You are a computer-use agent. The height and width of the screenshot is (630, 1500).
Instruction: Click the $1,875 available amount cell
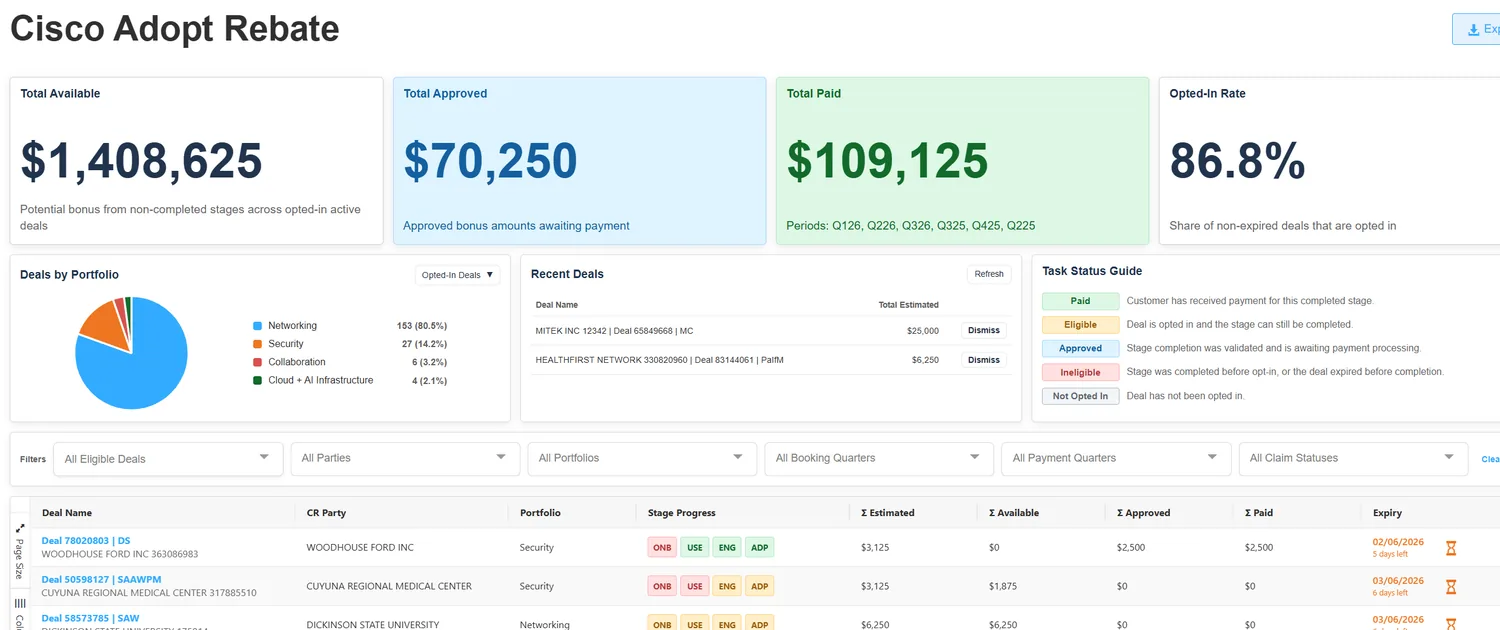point(1003,586)
